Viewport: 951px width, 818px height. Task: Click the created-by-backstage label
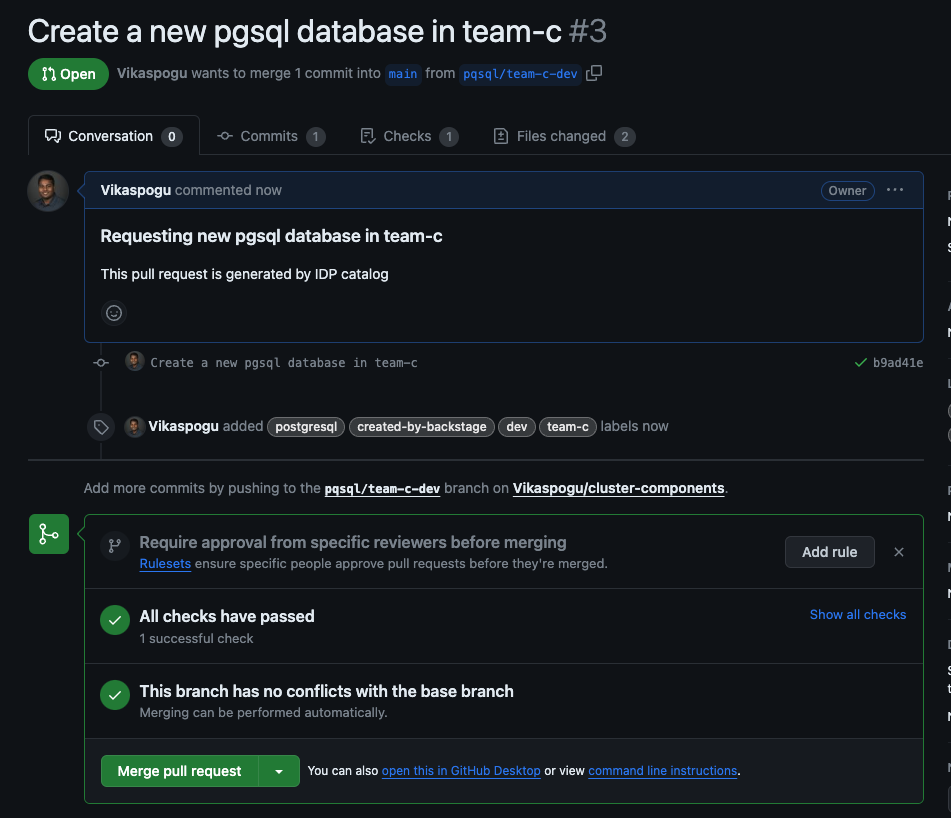click(x=422, y=427)
